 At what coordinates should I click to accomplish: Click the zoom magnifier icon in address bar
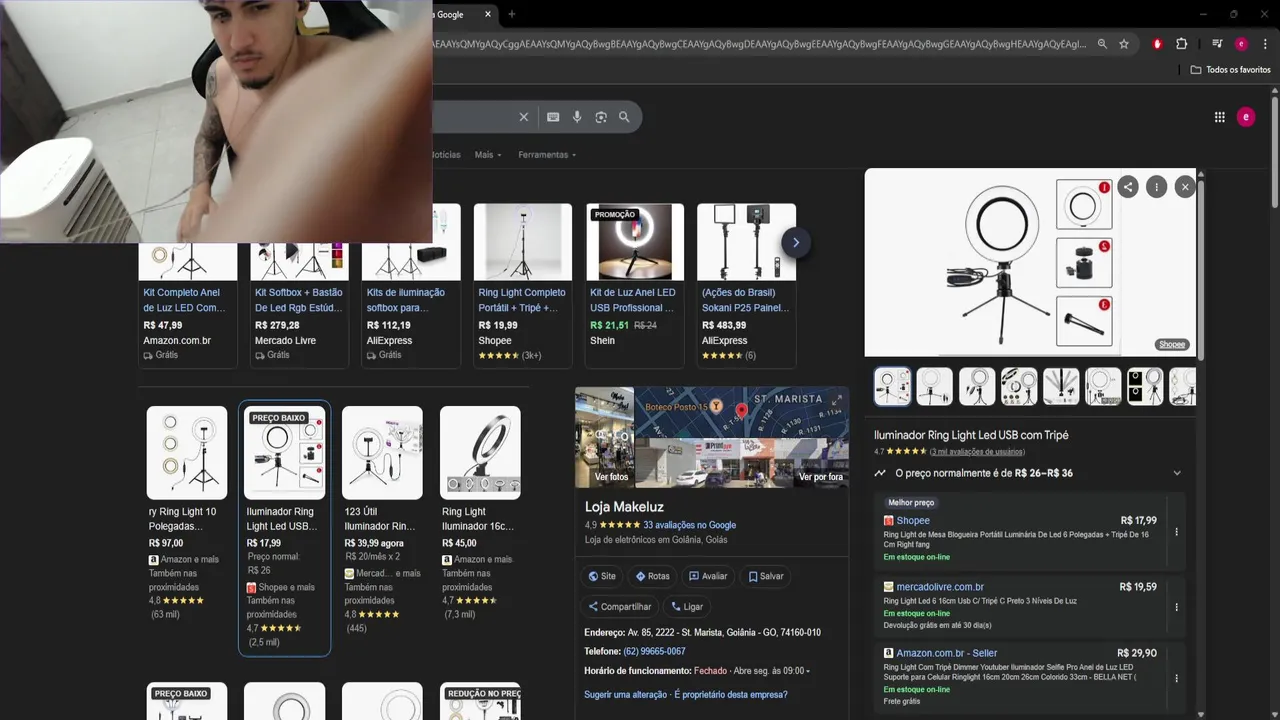tap(1102, 44)
